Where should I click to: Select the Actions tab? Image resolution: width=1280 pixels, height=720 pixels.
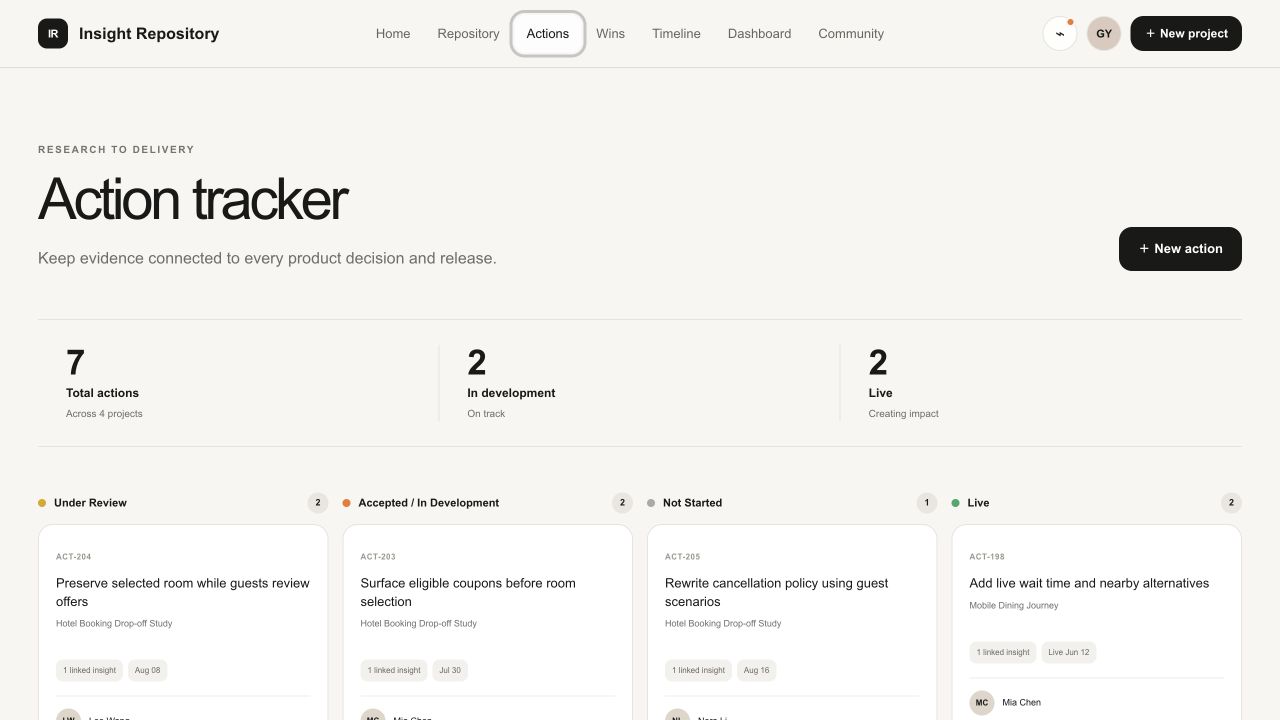pos(548,33)
